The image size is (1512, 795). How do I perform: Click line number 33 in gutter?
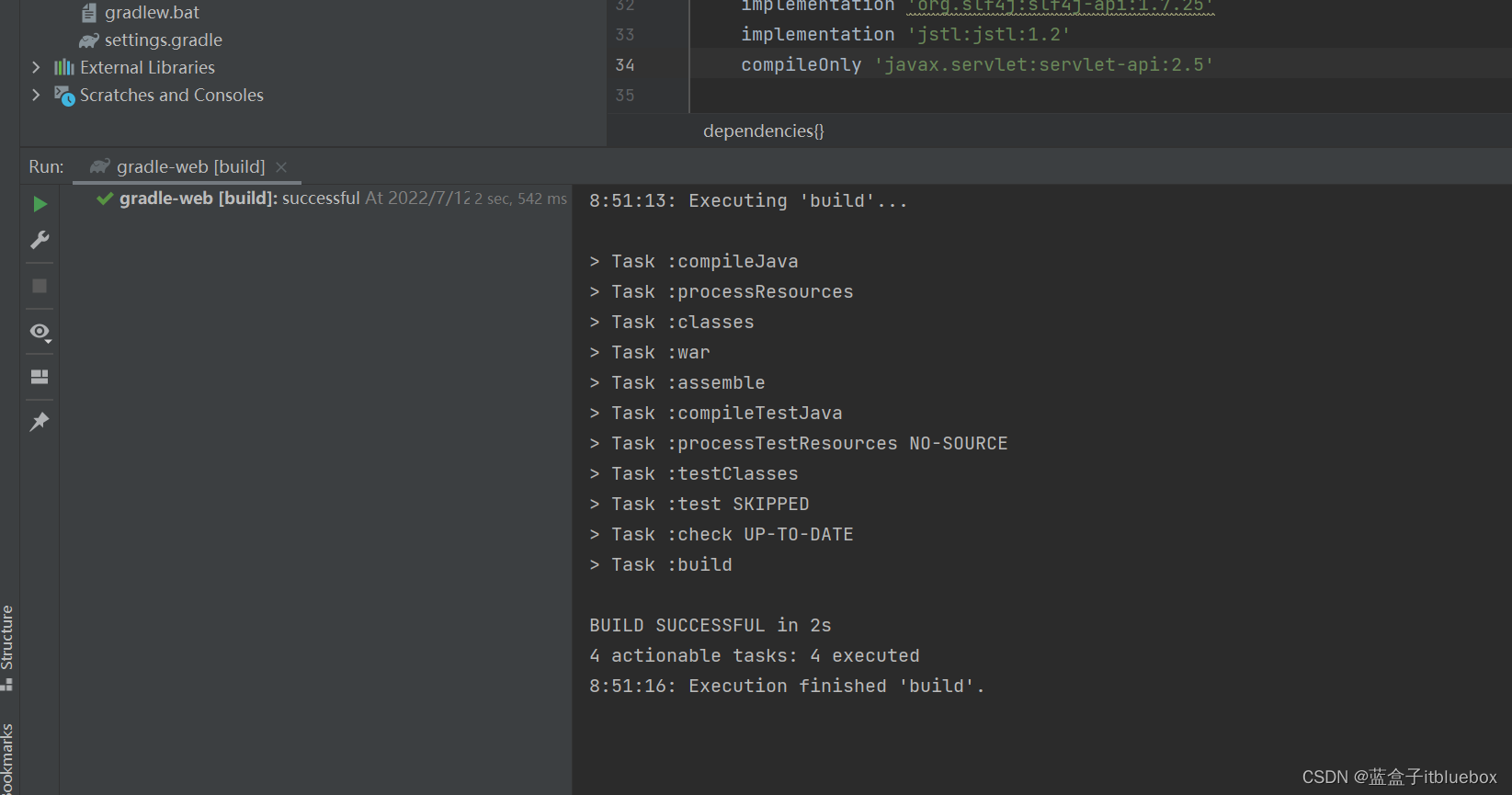625,35
